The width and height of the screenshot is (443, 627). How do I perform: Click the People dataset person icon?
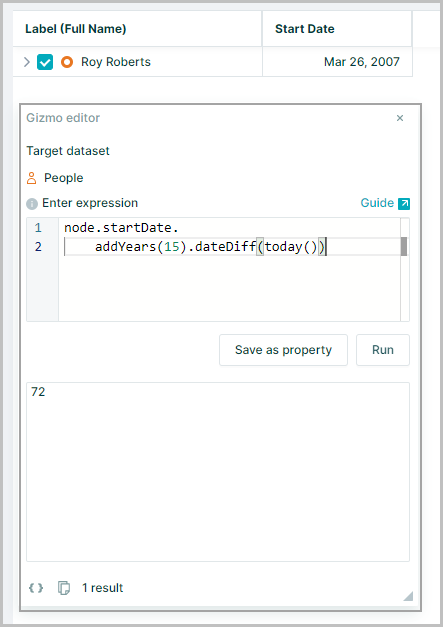pyautogui.click(x=32, y=178)
